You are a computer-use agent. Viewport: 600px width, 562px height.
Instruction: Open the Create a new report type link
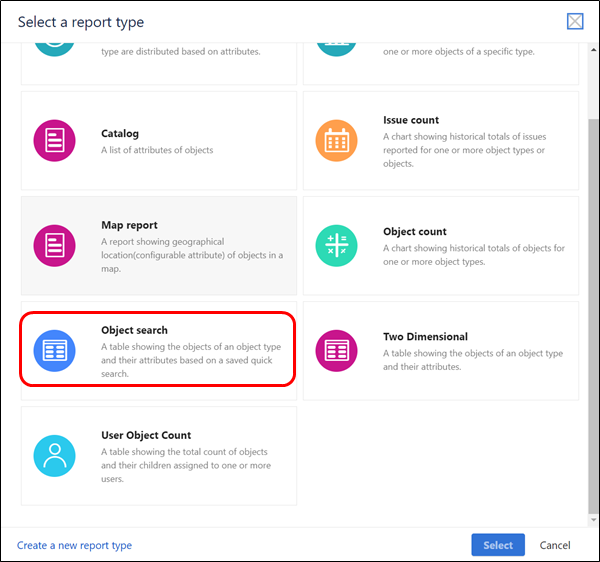tap(74, 545)
